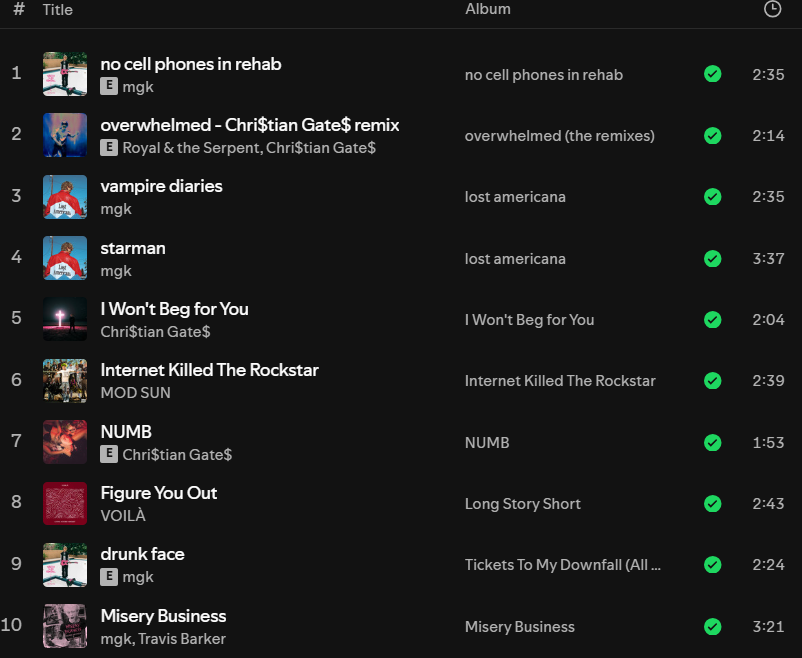The height and width of the screenshot is (658, 802).
Task: Click the green saved icon for Misery Business
Action: pyautogui.click(x=712, y=626)
